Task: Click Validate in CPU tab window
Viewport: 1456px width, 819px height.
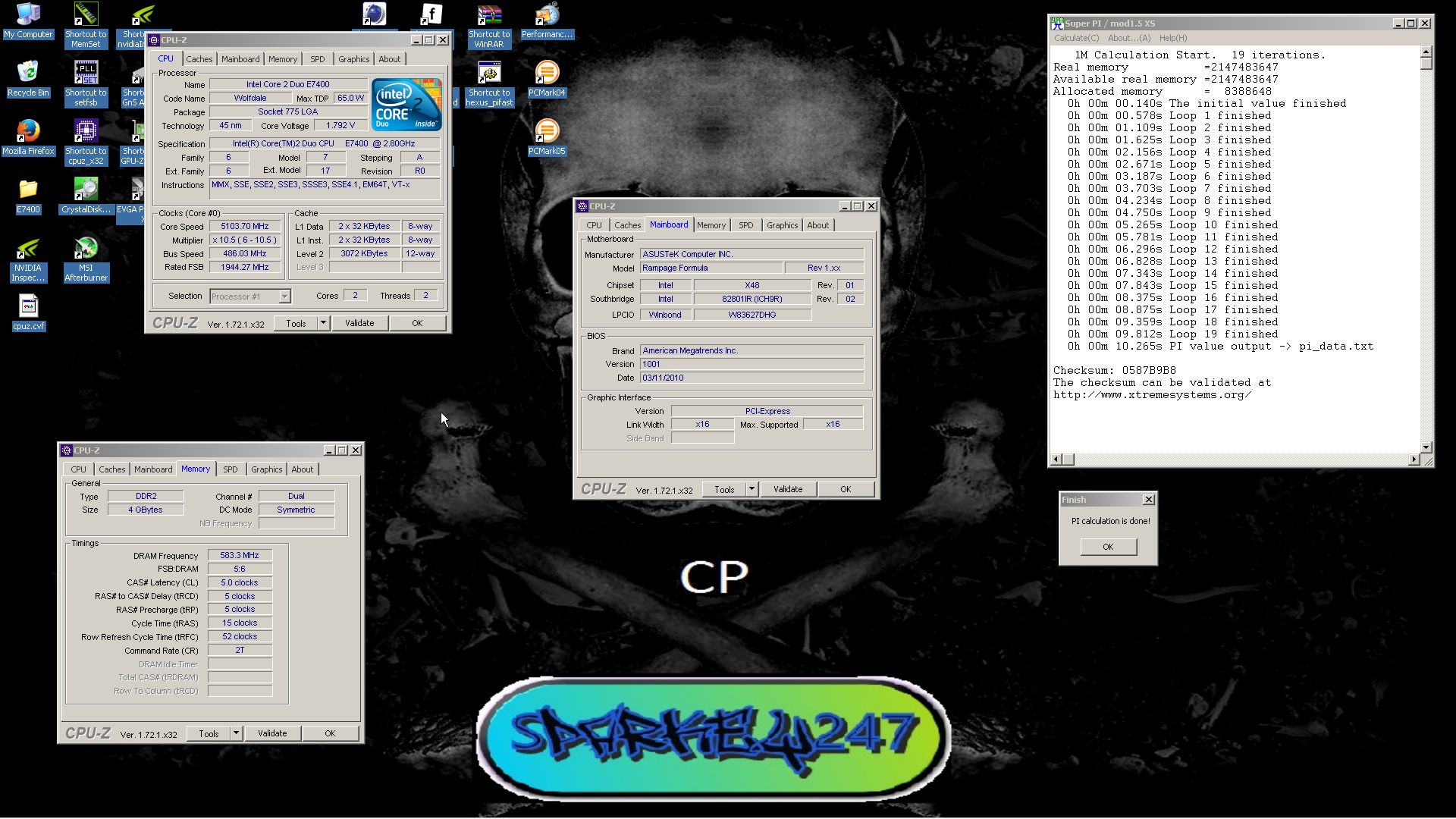Action: tap(359, 323)
